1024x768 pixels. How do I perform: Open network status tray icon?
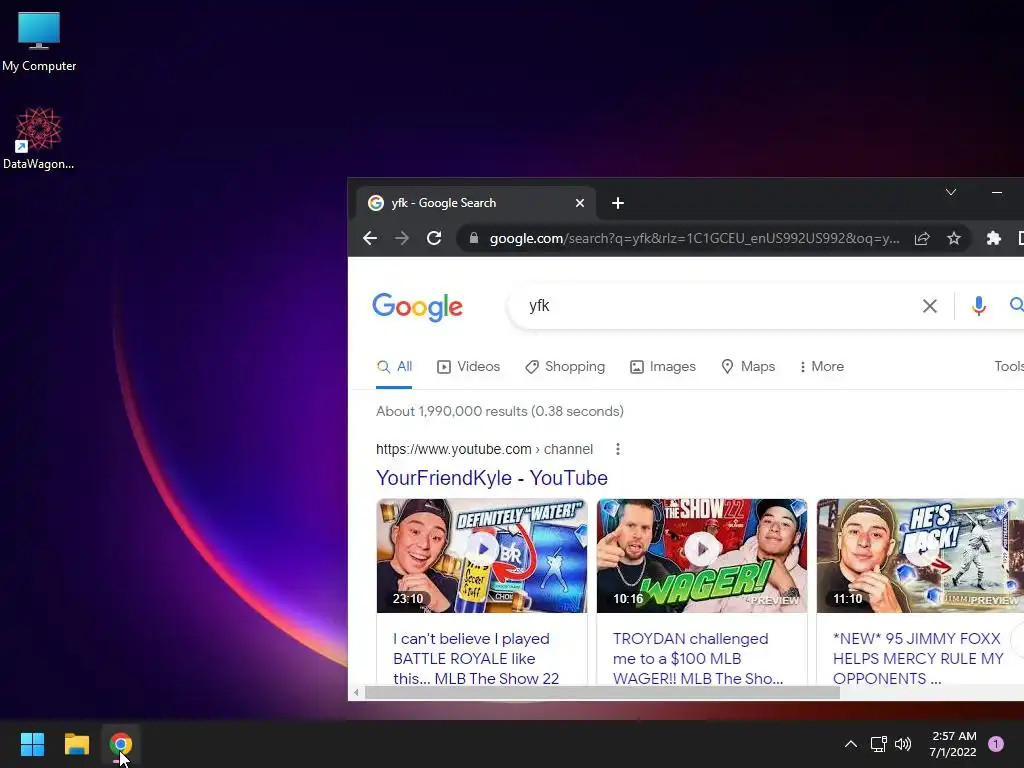pyautogui.click(x=878, y=744)
